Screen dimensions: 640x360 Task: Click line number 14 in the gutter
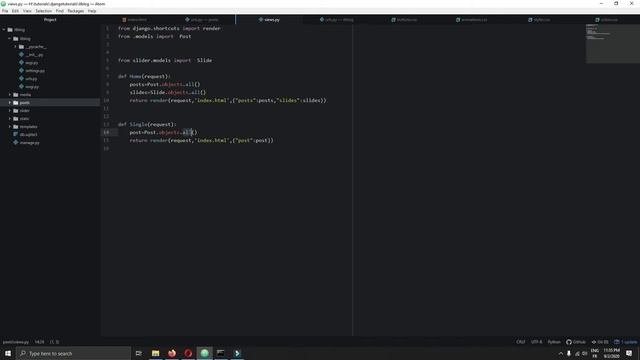click(x=106, y=132)
